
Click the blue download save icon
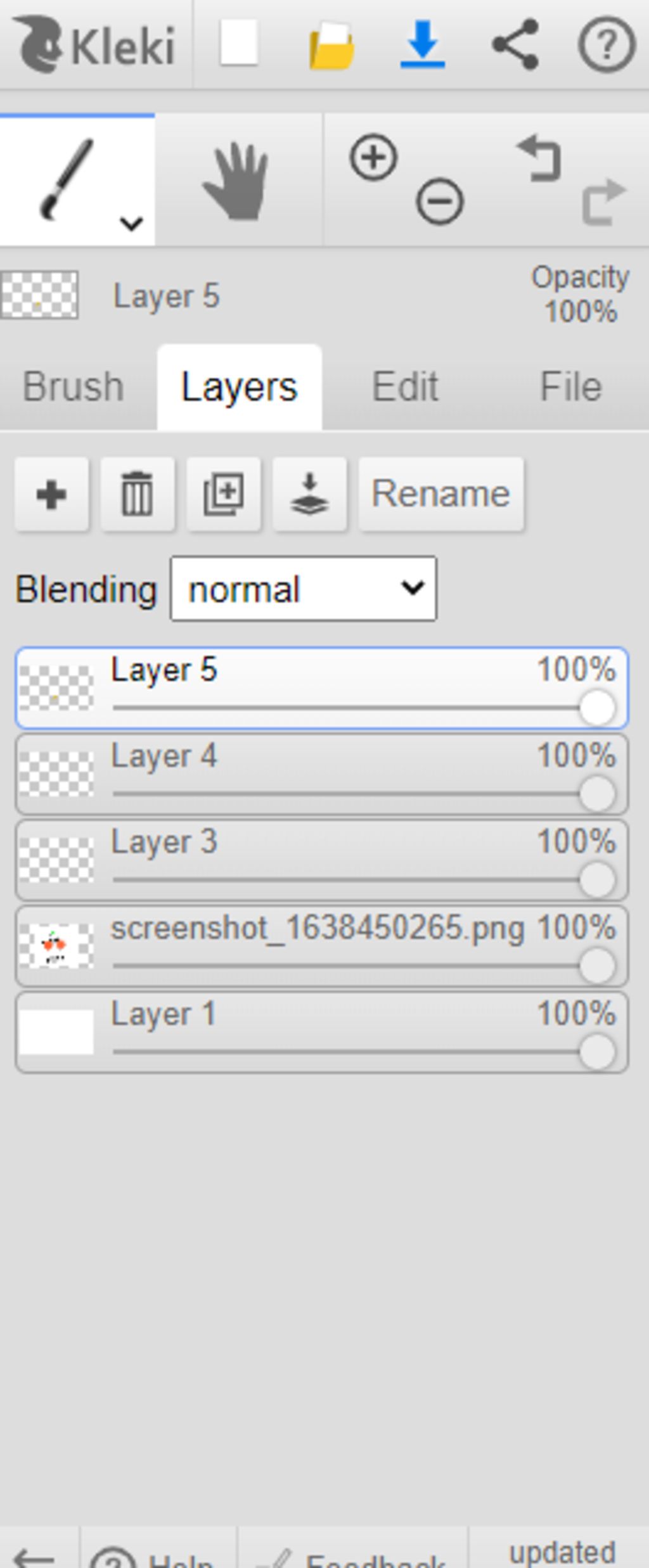[x=423, y=44]
